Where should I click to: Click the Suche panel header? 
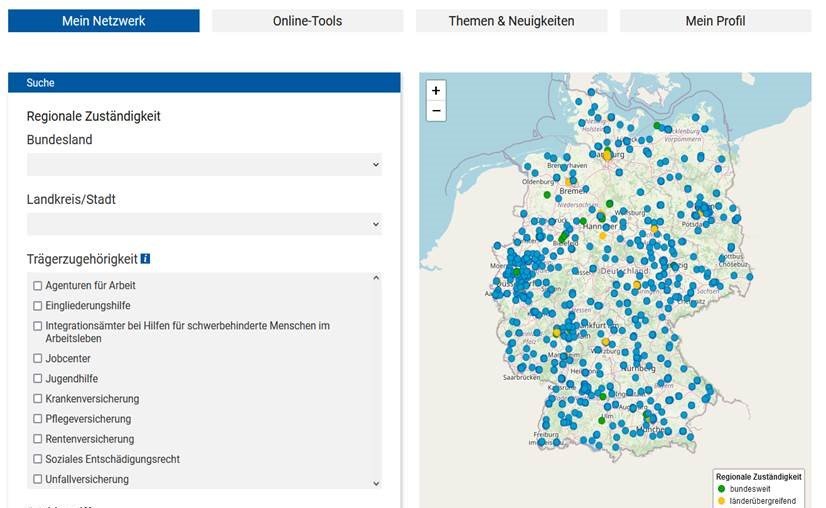pyautogui.click(x=204, y=83)
